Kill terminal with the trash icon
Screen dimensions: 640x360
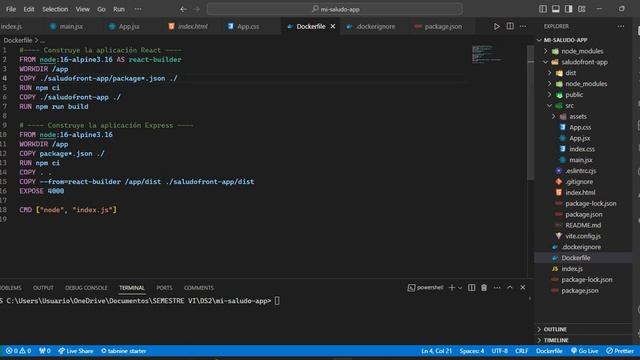pos(484,288)
